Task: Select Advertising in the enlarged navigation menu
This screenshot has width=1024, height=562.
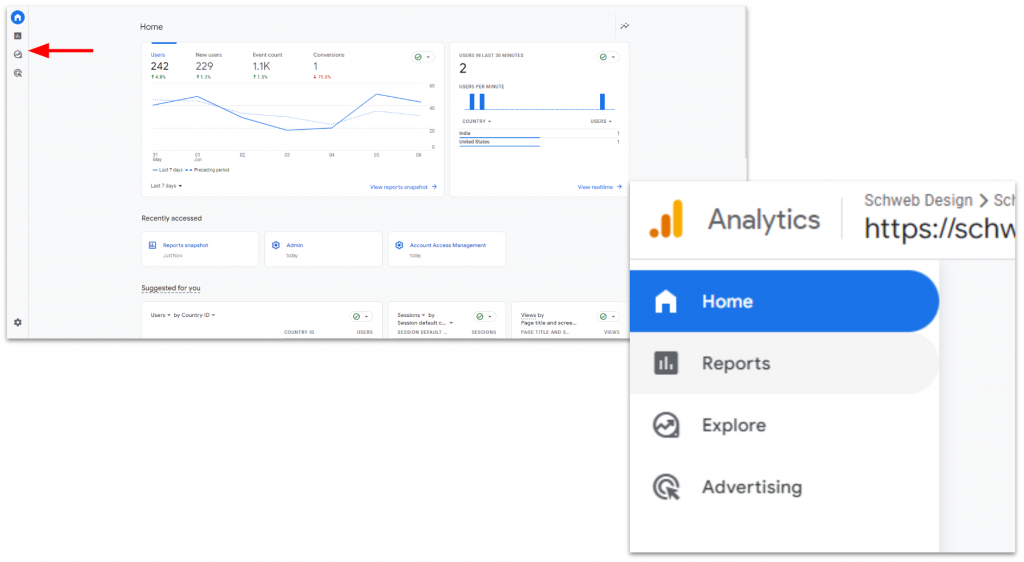Action: [751, 487]
